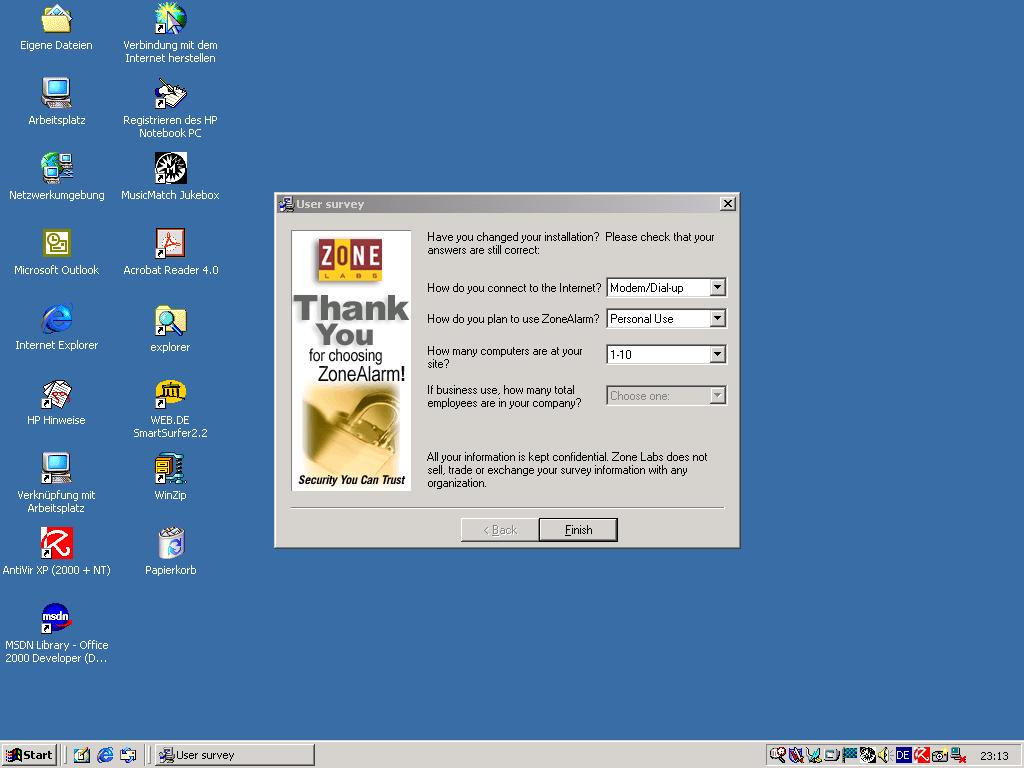The height and width of the screenshot is (768, 1024).
Task: Click the blue checkered flag tray icon
Action: [850, 755]
